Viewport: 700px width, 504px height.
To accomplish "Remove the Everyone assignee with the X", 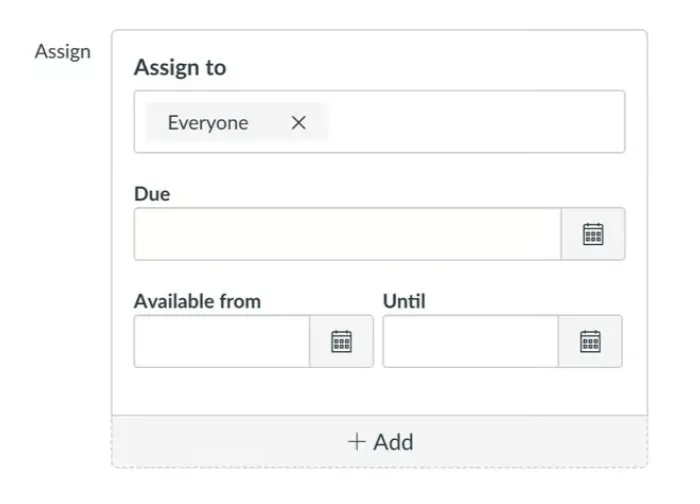I will (x=298, y=123).
